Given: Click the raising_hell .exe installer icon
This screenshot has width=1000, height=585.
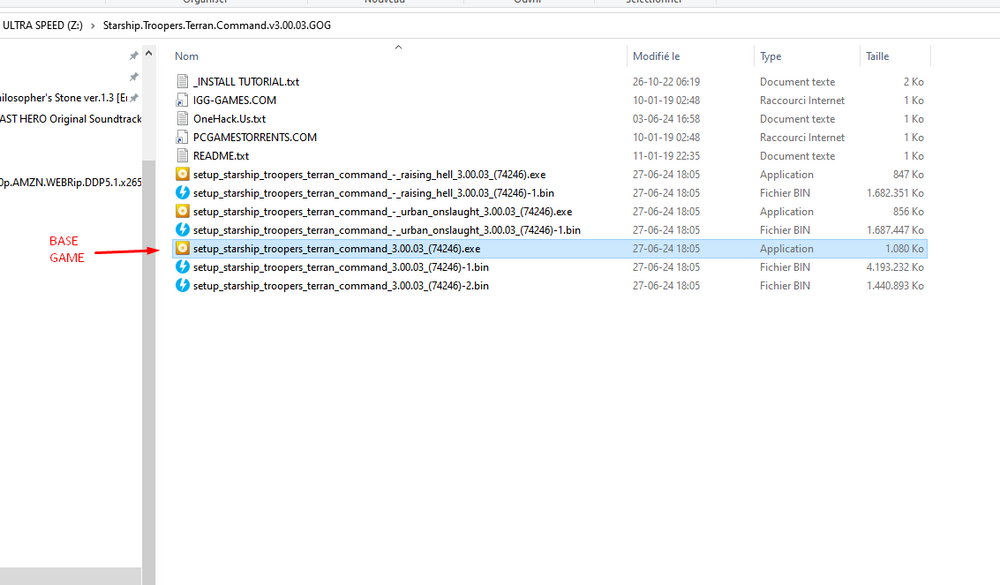Looking at the screenshot, I should point(182,174).
